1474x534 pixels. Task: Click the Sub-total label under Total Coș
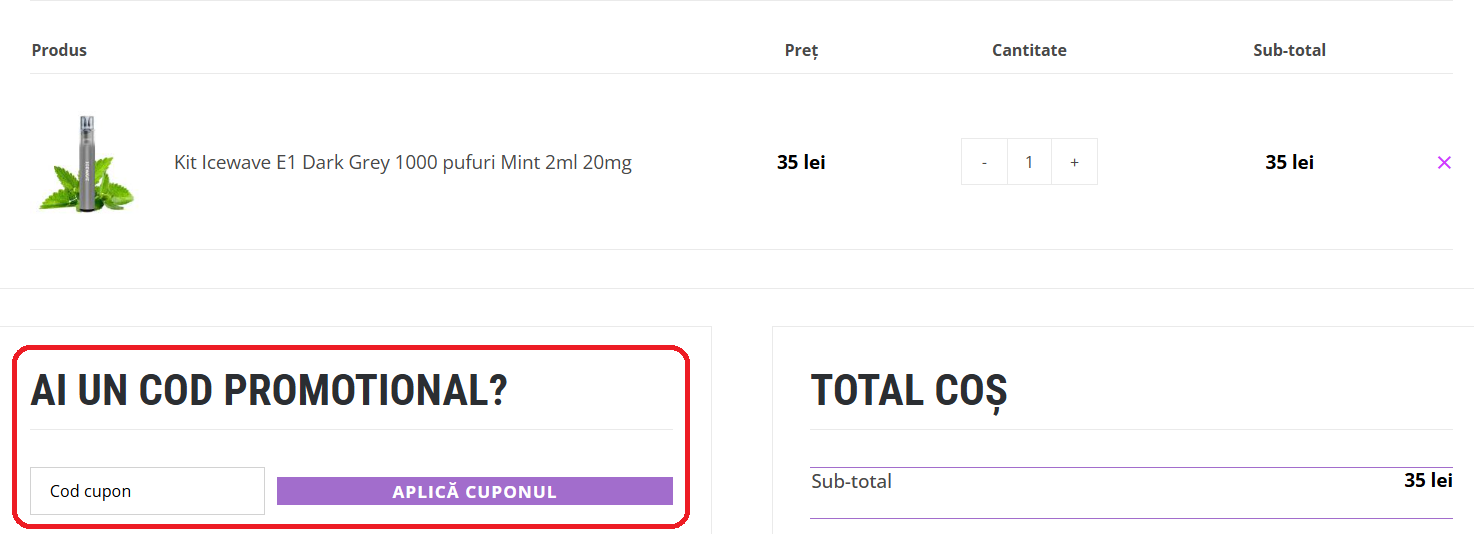[x=851, y=481]
